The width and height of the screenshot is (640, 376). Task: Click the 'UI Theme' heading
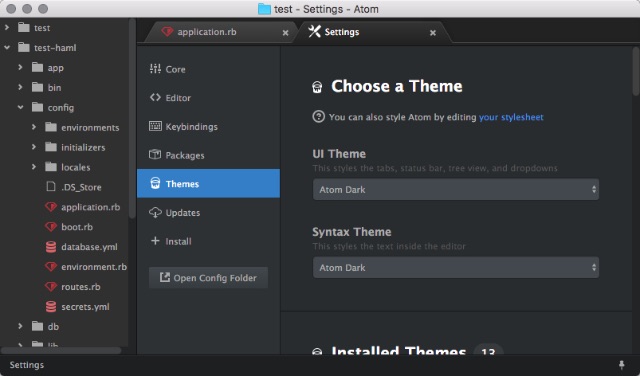point(339,154)
